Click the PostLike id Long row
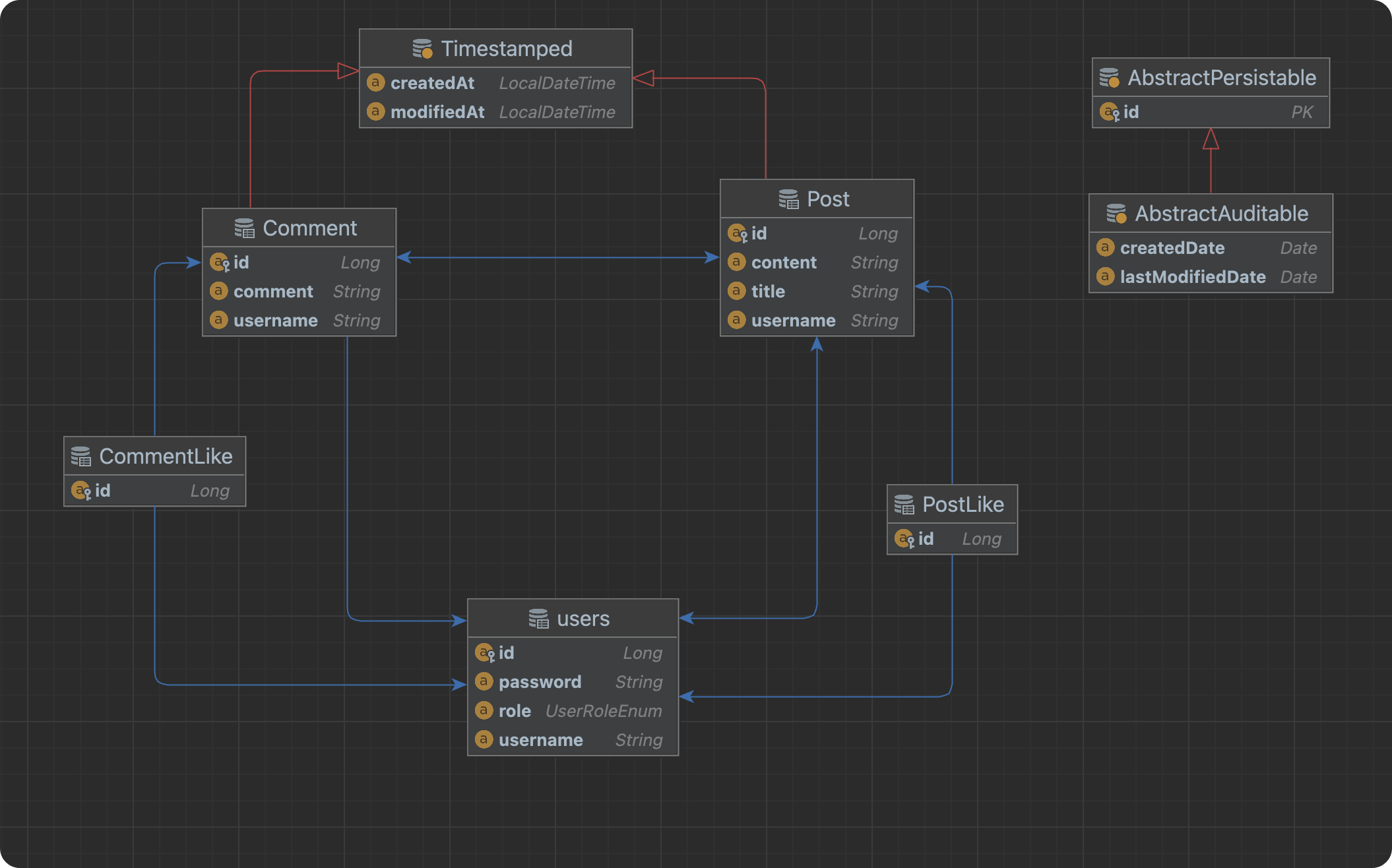The width and height of the screenshot is (1392, 868). [951, 539]
